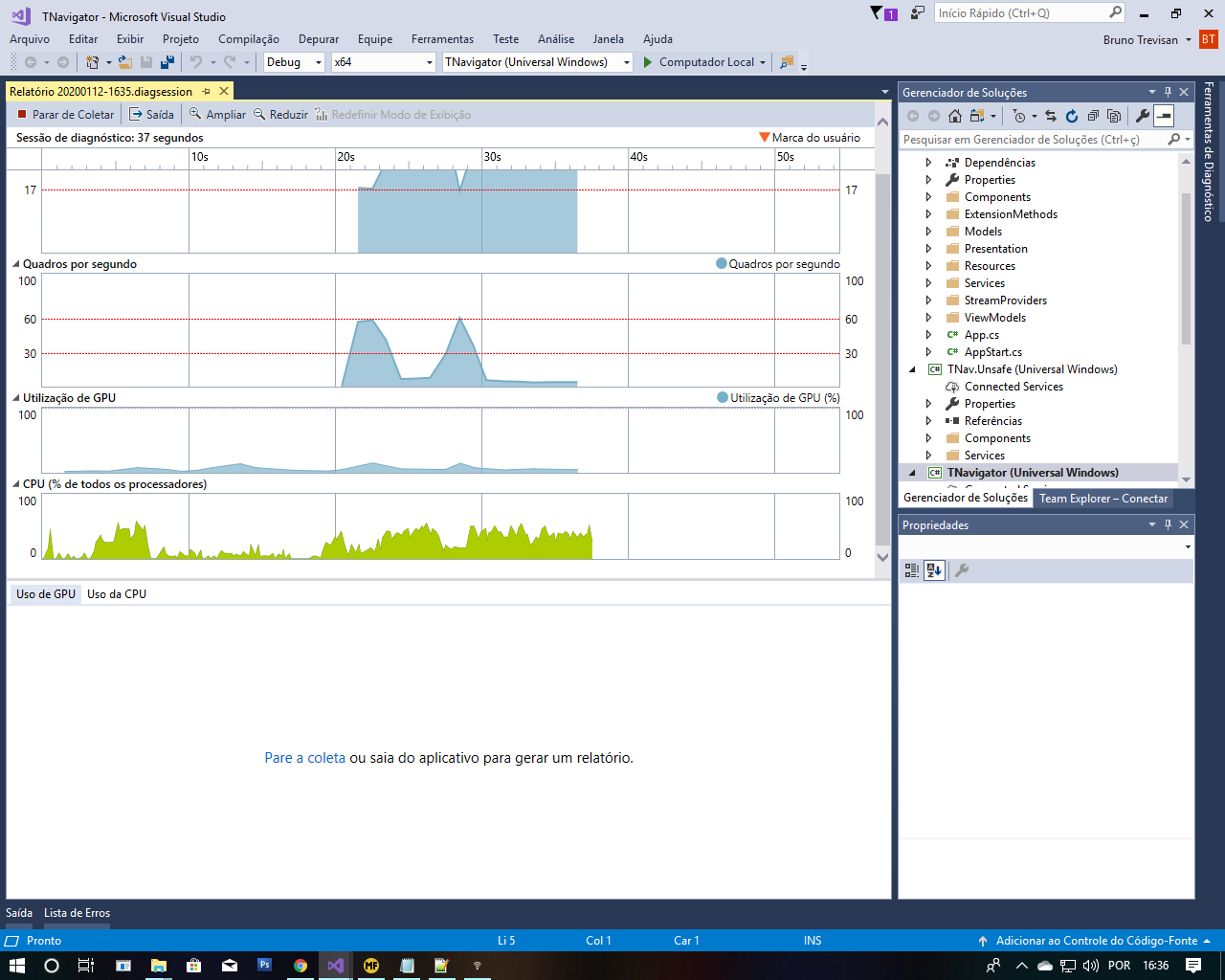
Task: Click the Properties wrench icon in Solution Explorer
Action: click(x=1143, y=115)
